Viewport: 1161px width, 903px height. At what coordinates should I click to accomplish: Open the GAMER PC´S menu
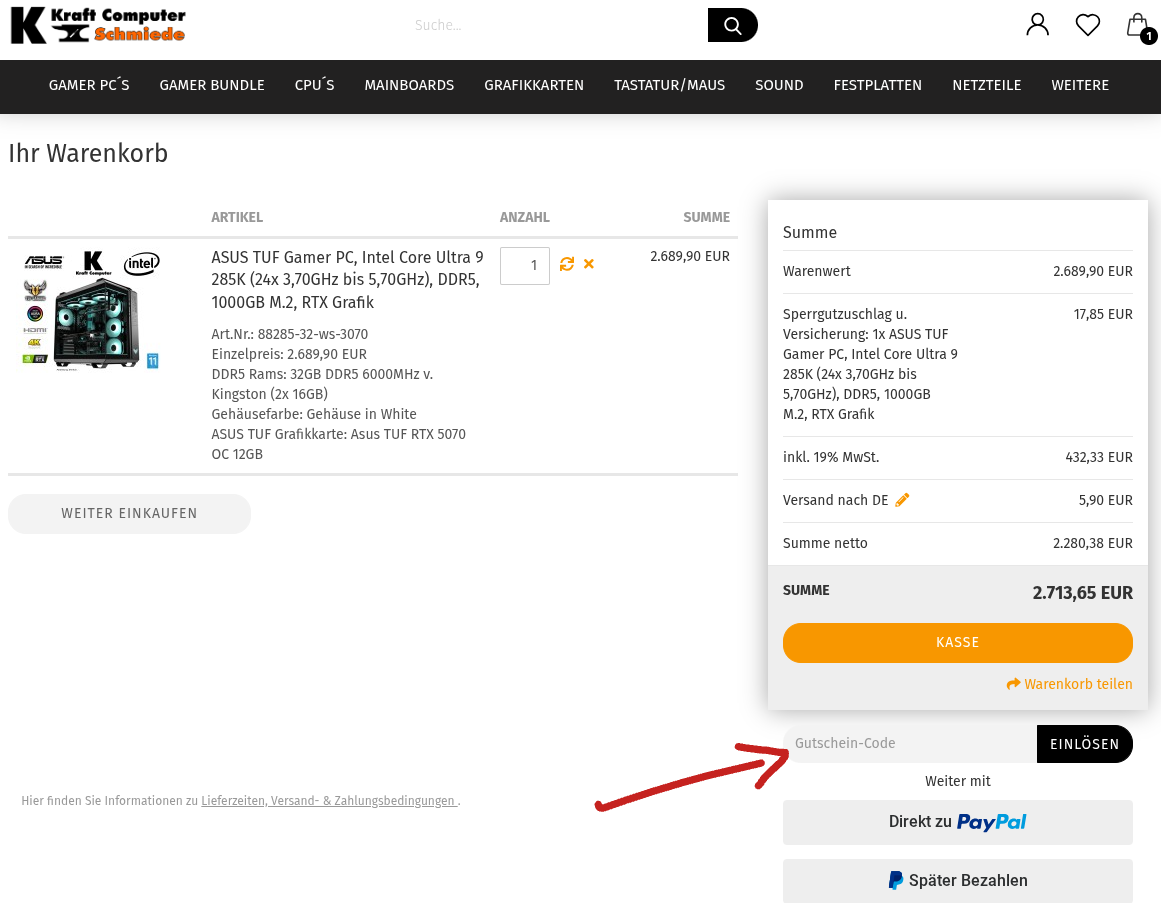click(89, 86)
